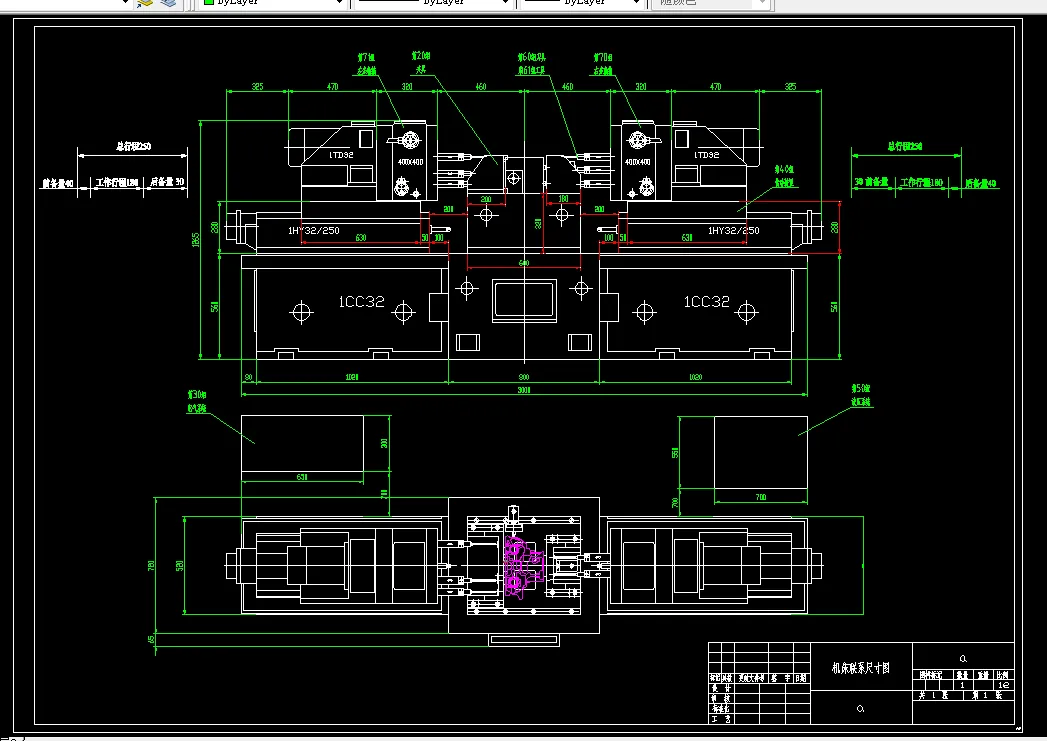This screenshot has height=741, width=1047.
Task: Select the 后备量 30 text in left diagram
Action: coord(167,182)
